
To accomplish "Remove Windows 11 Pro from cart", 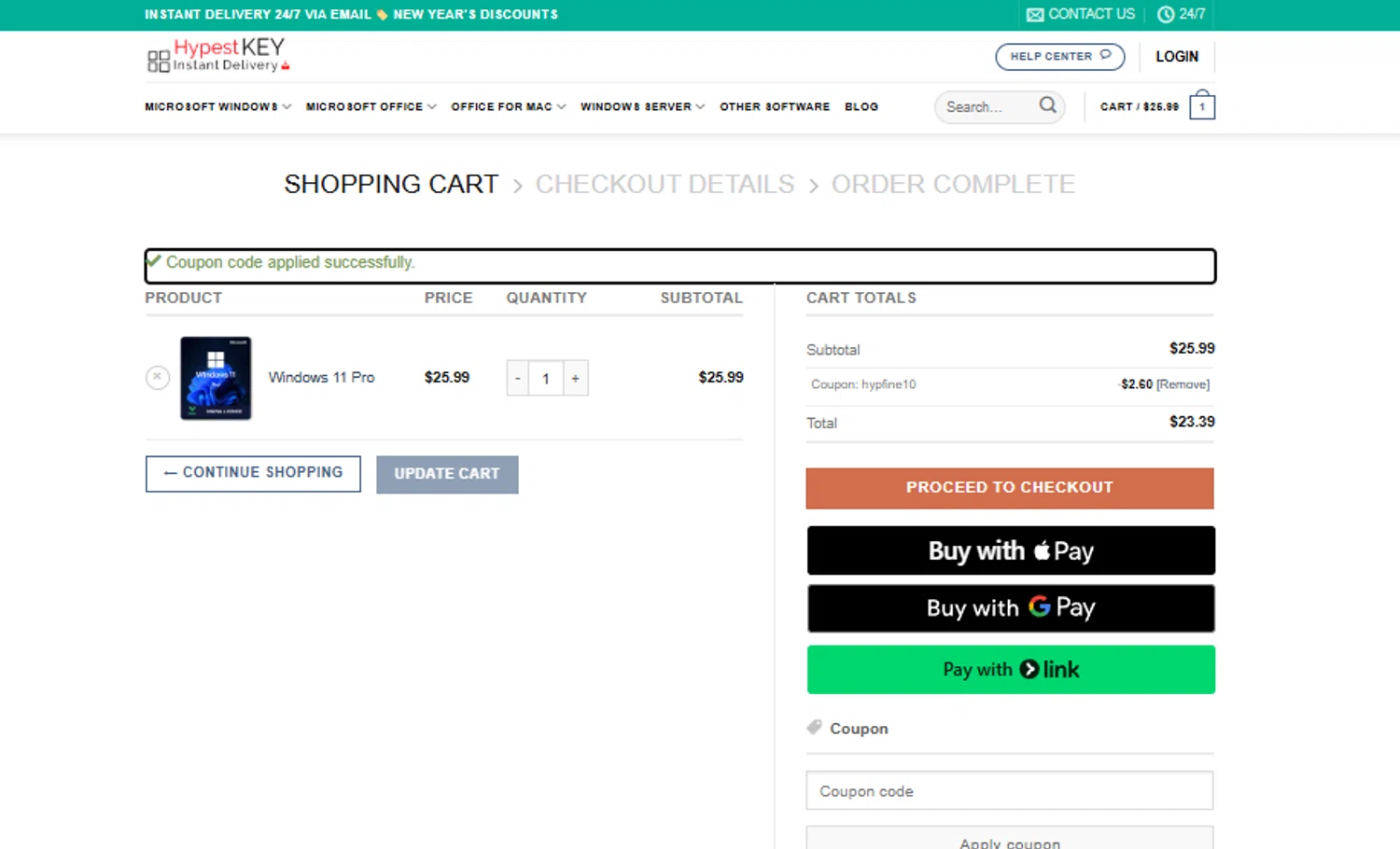I will [157, 377].
